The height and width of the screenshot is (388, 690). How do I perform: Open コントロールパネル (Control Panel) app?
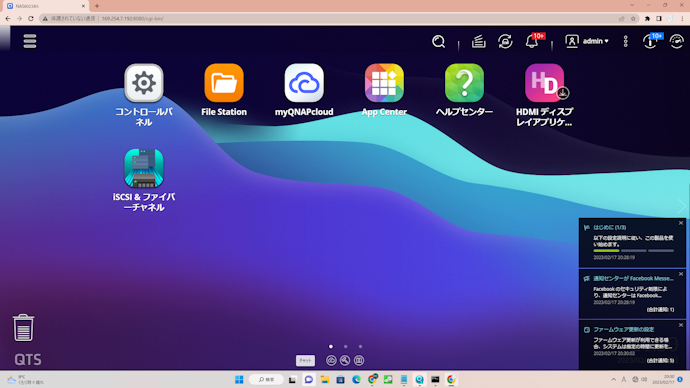[x=144, y=83]
